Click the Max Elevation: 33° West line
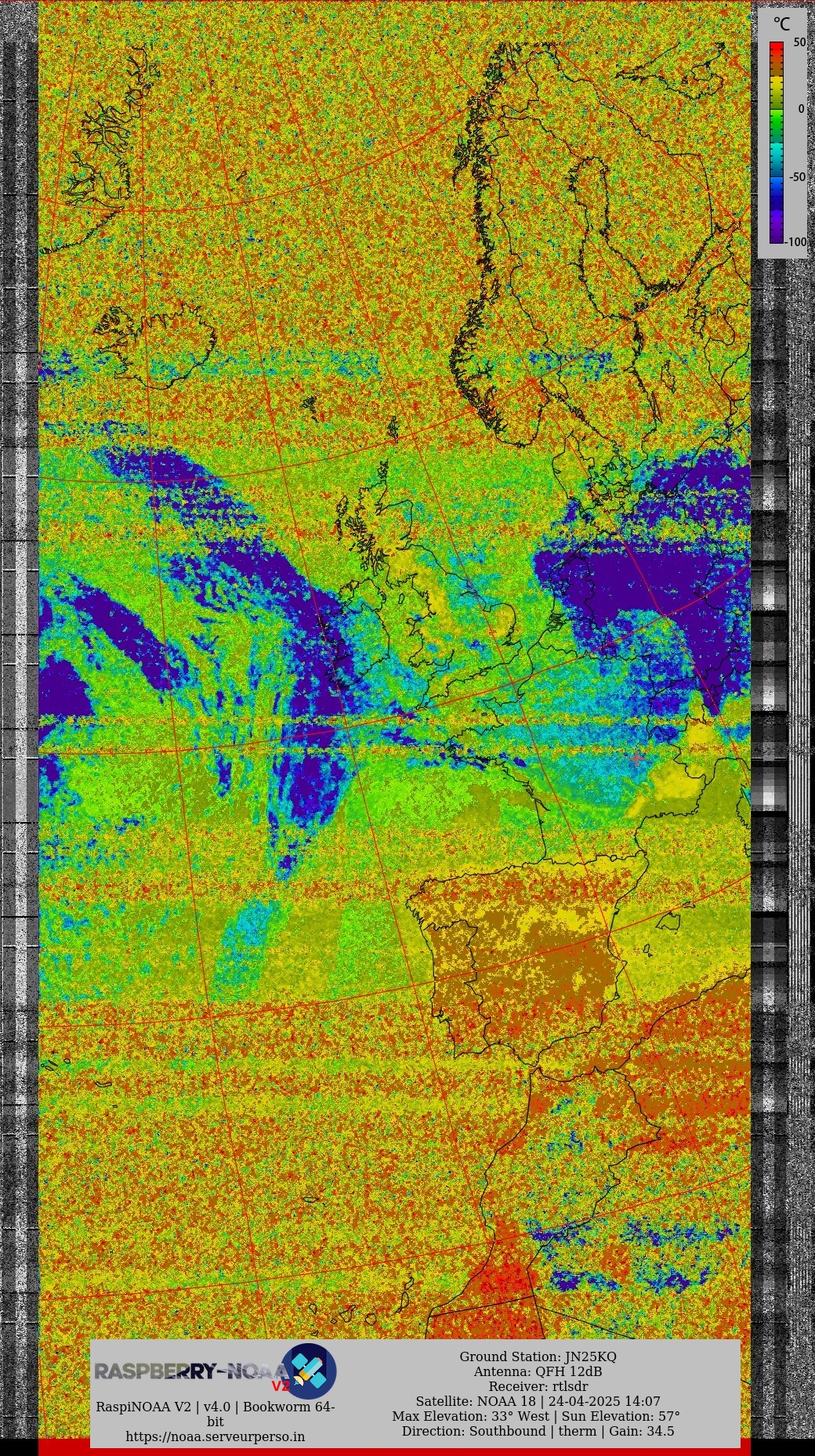Screen dimensions: 815x1456 tap(536, 1416)
